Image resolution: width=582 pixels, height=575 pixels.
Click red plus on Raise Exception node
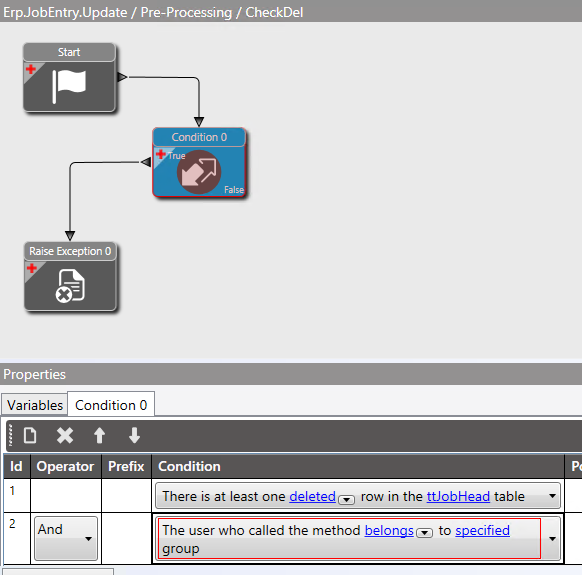[x=32, y=268]
